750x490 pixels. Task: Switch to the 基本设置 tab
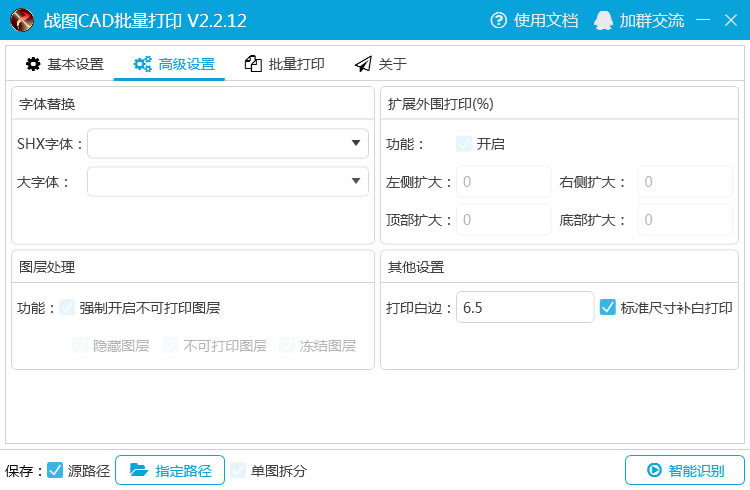click(65, 65)
